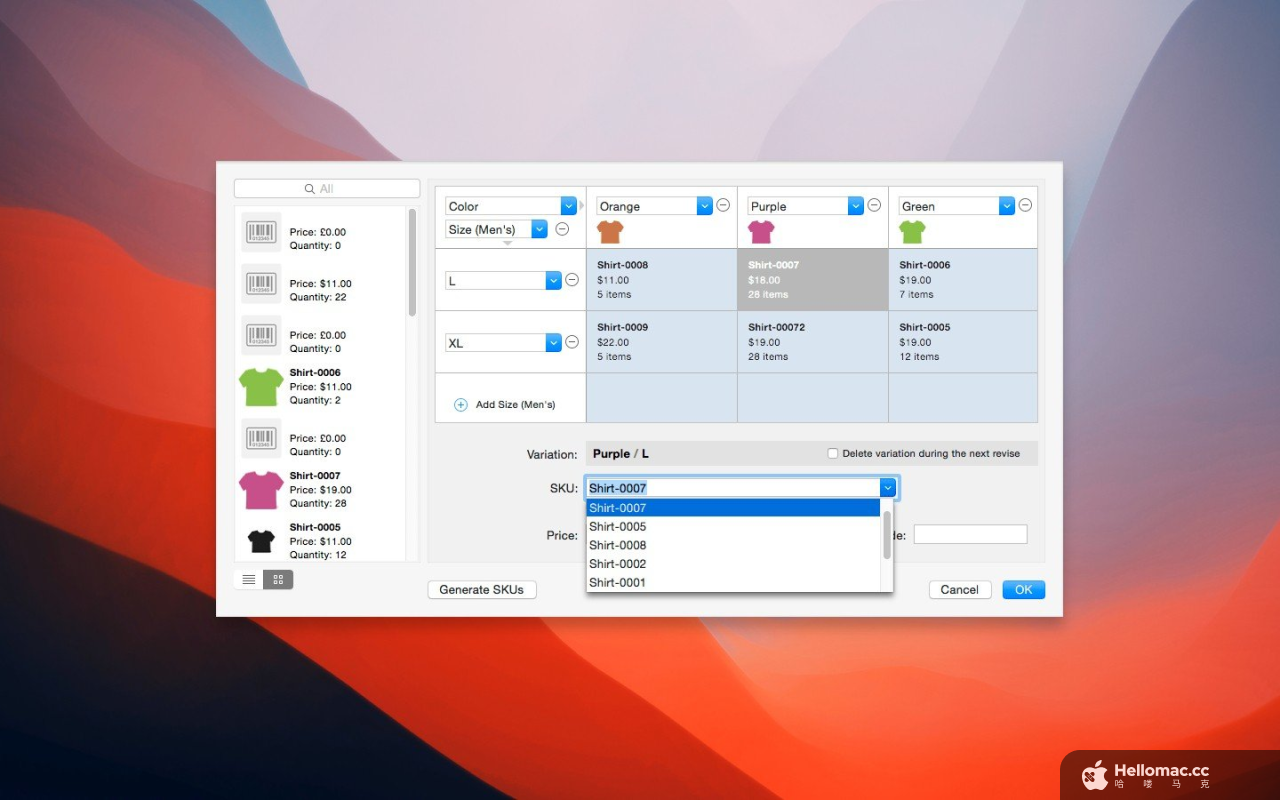Screen dimensions: 1280x800
Task: Select the Shirt-0009 Orange XL cell
Action: coord(662,342)
